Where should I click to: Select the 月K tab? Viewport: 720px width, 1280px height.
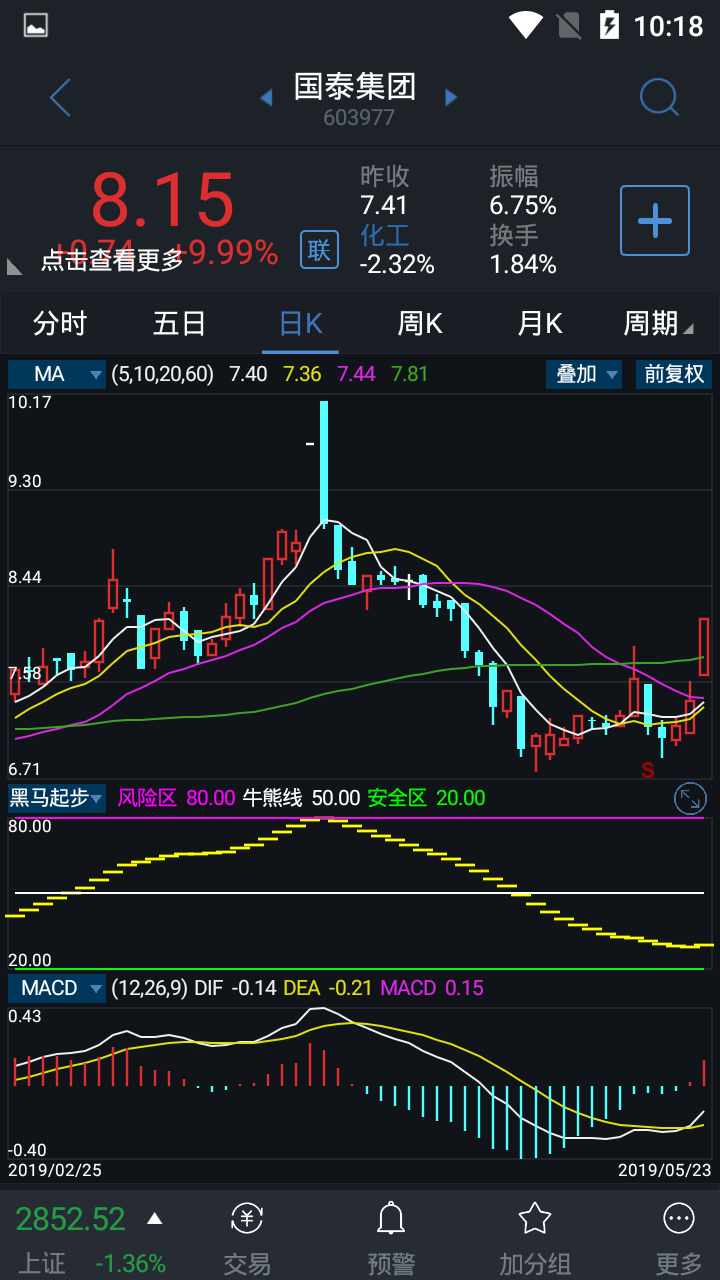click(x=540, y=324)
